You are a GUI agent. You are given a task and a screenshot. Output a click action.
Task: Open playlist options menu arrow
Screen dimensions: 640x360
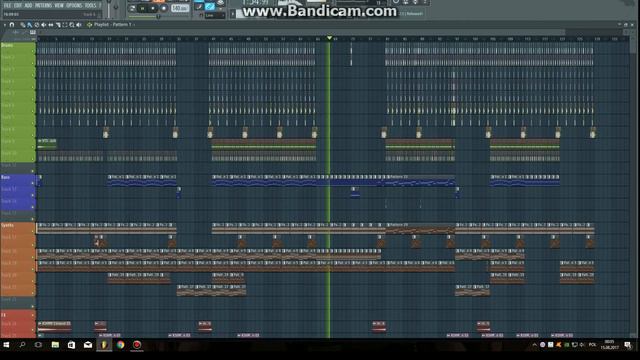4,25
